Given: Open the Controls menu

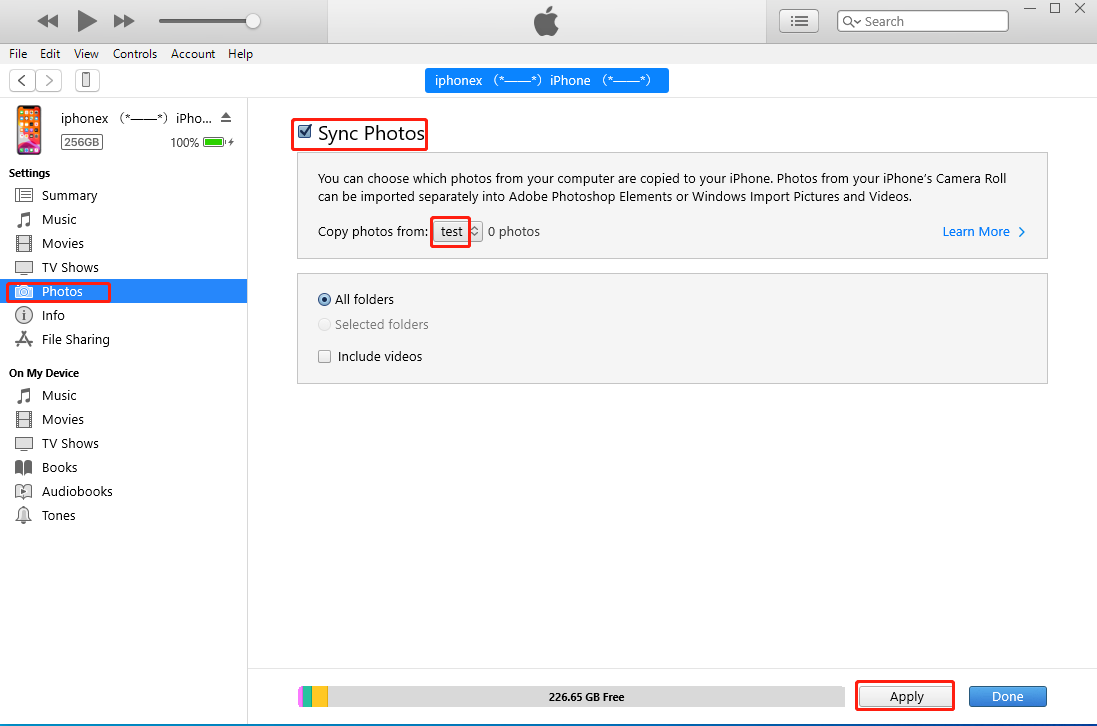Looking at the screenshot, I should pyautogui.click(x=135, y=54).
